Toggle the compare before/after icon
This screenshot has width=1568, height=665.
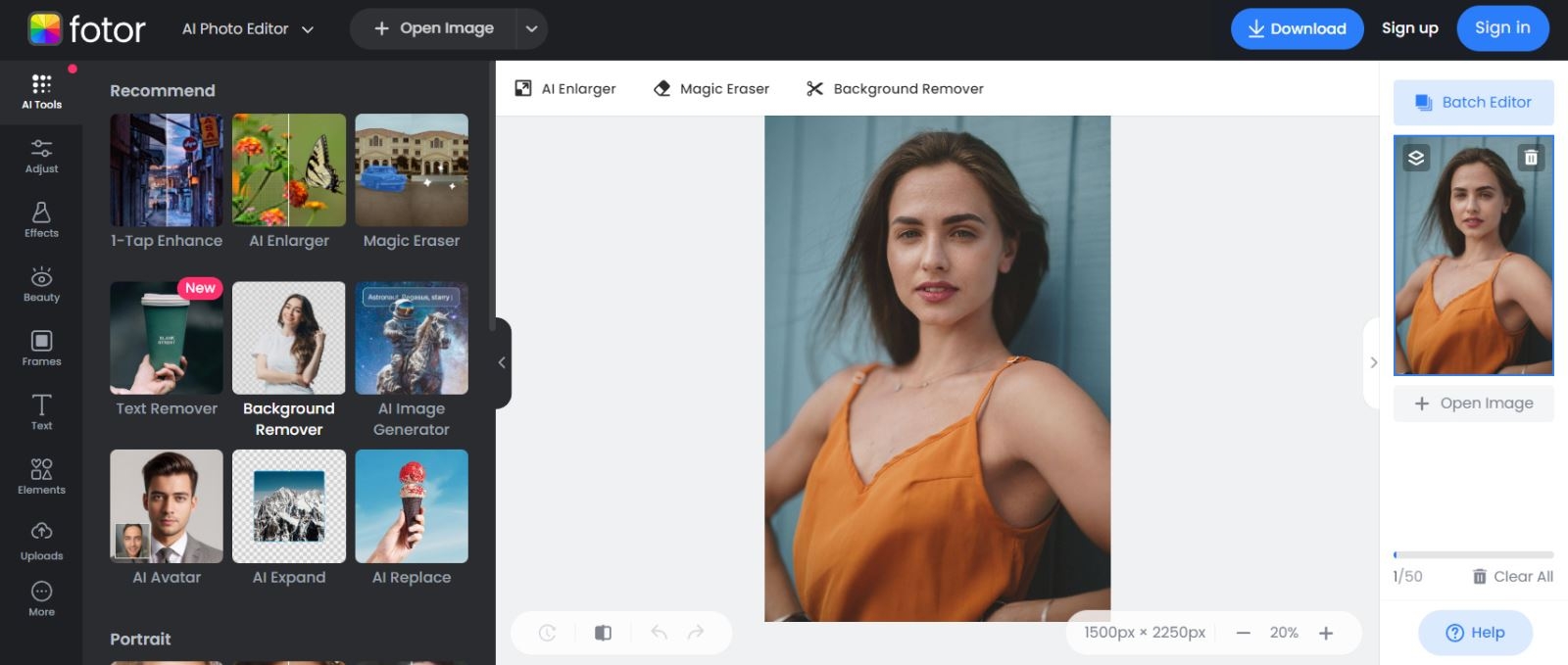click(x=604, y=633)
